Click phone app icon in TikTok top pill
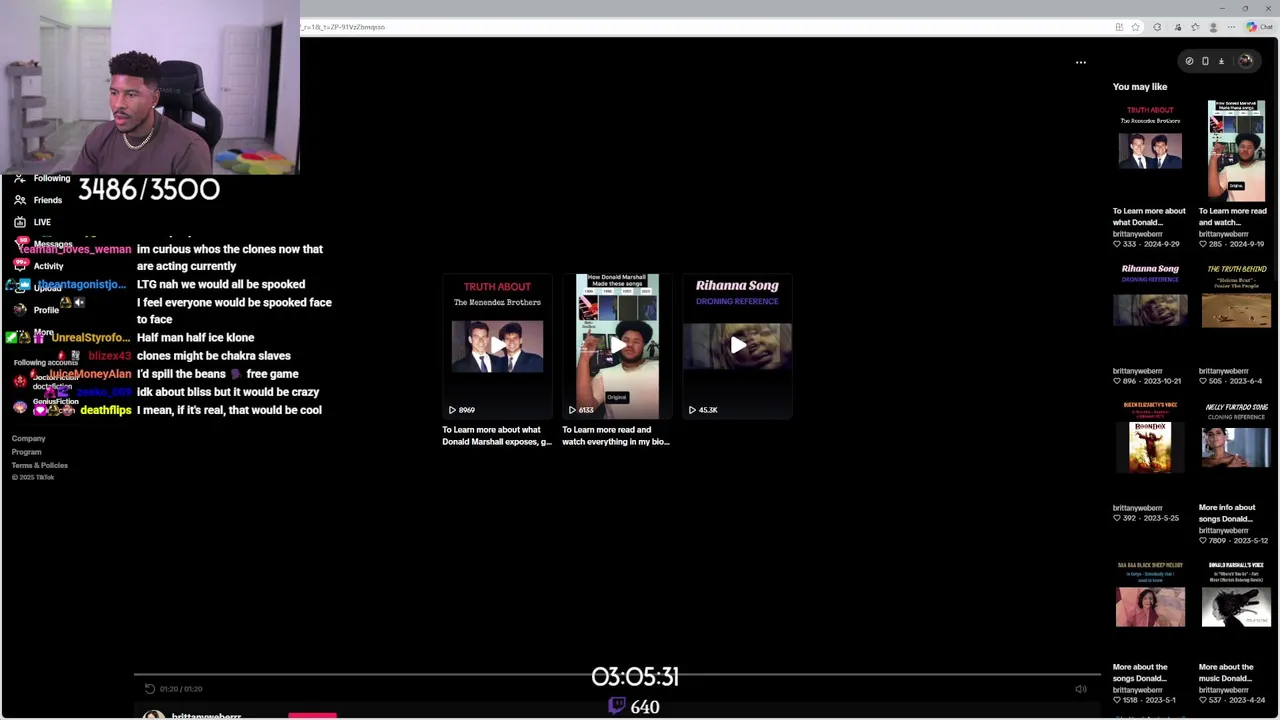 tap(1205, 61)
